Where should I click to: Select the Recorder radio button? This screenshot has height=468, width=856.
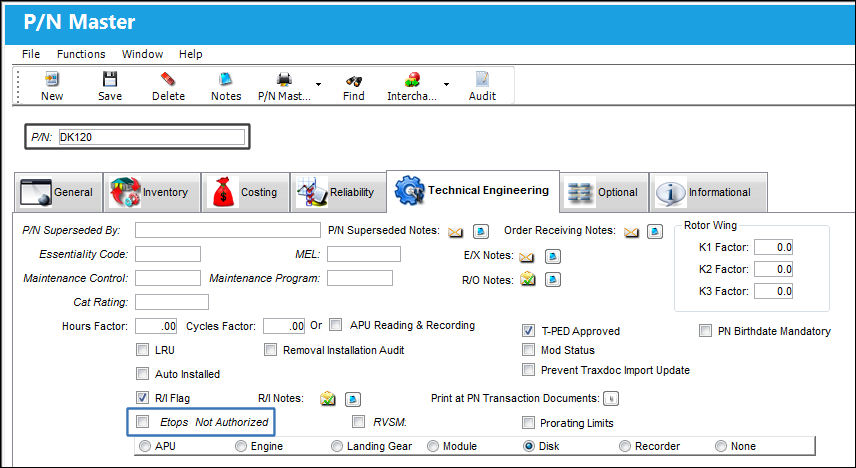(625, 446)
